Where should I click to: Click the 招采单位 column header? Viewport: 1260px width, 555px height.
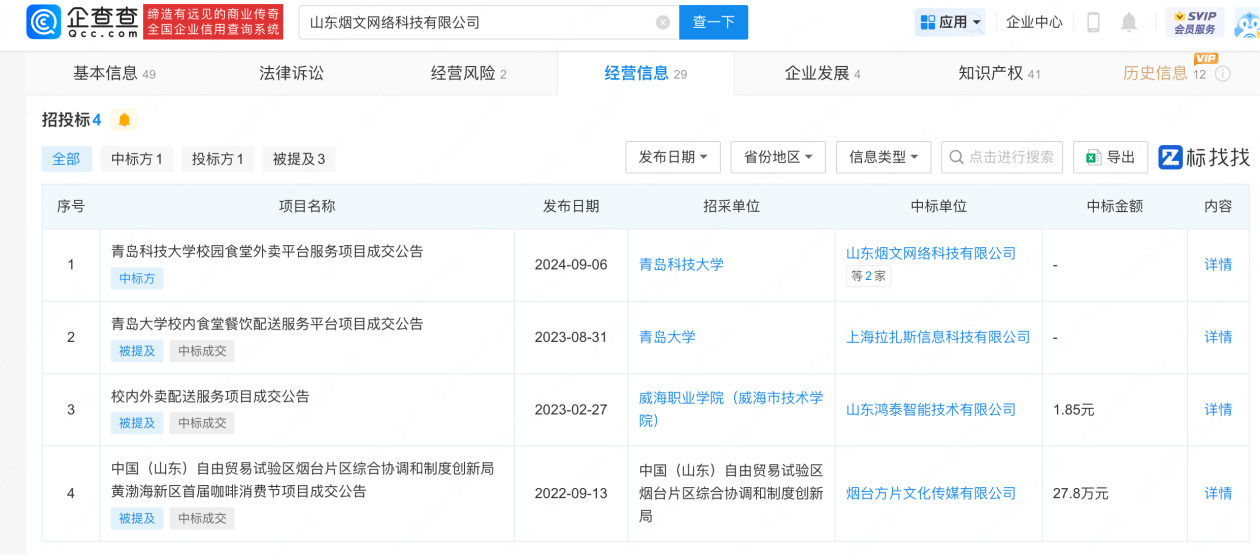[732, 206]
